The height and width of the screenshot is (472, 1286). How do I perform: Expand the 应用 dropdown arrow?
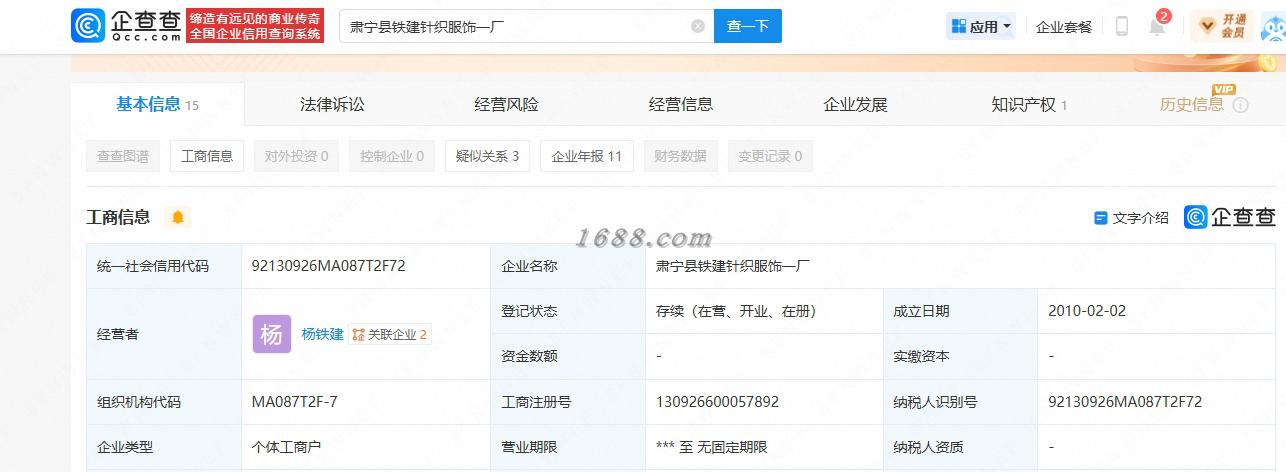click(x=1007, y=26)
